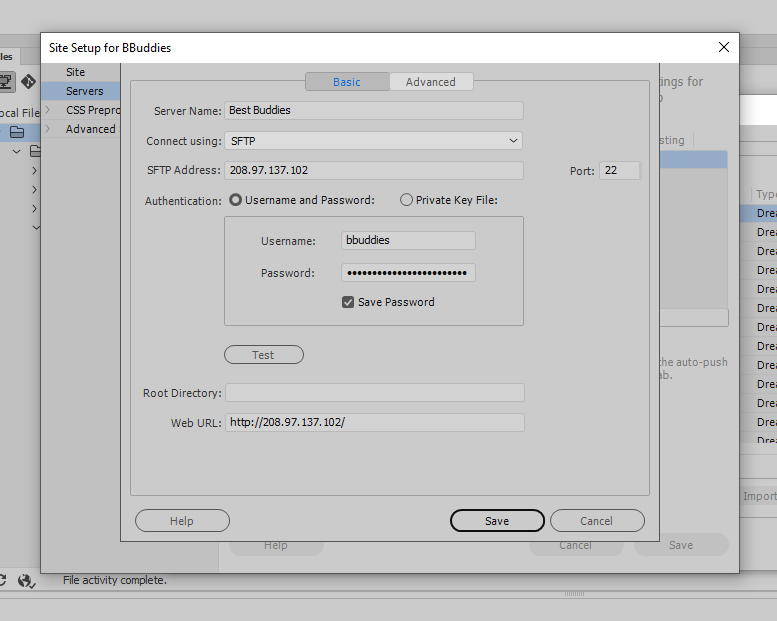Viewport: 777px width, 621px height.
Task: Toggle the Save Password checkbox
Action: (348, 302)
